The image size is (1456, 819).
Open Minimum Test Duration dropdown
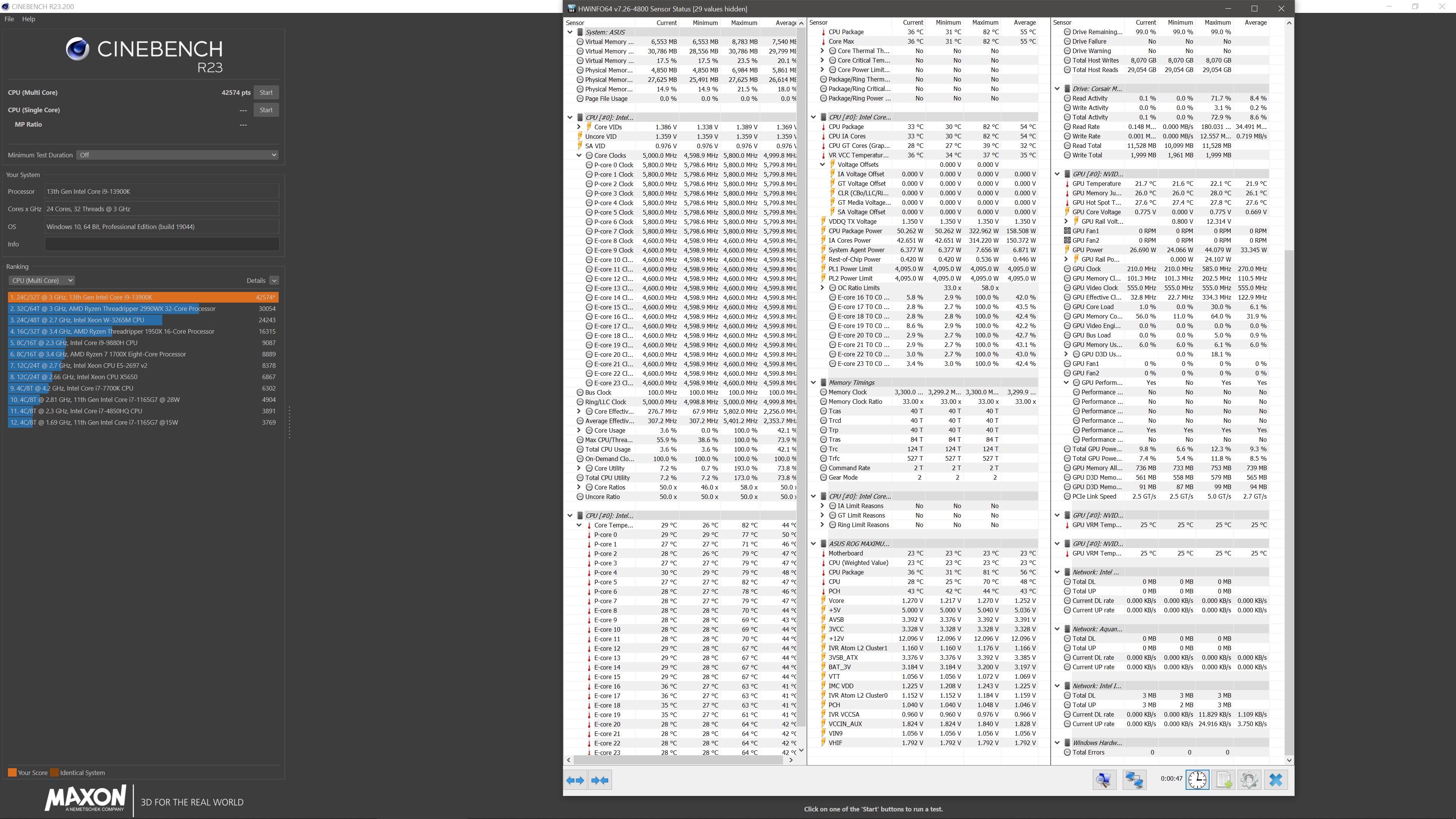tap(177, 155)
